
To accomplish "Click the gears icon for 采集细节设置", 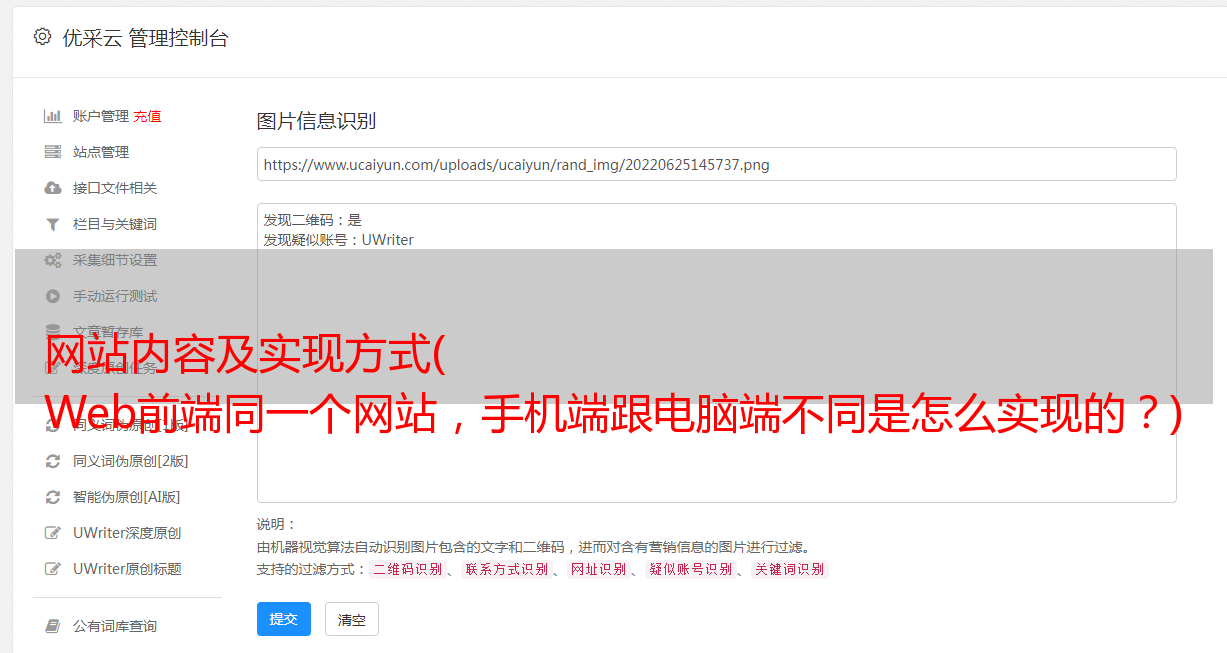I will click(53, 260).
